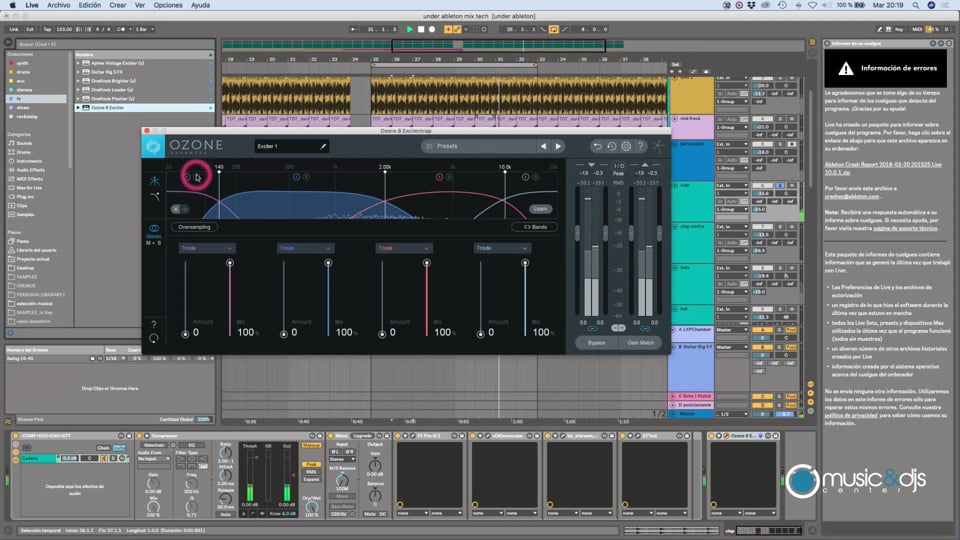Click Ozone help question mark in header
The height and width of the screenshot is (540, 960).
(x=640, y=146)
